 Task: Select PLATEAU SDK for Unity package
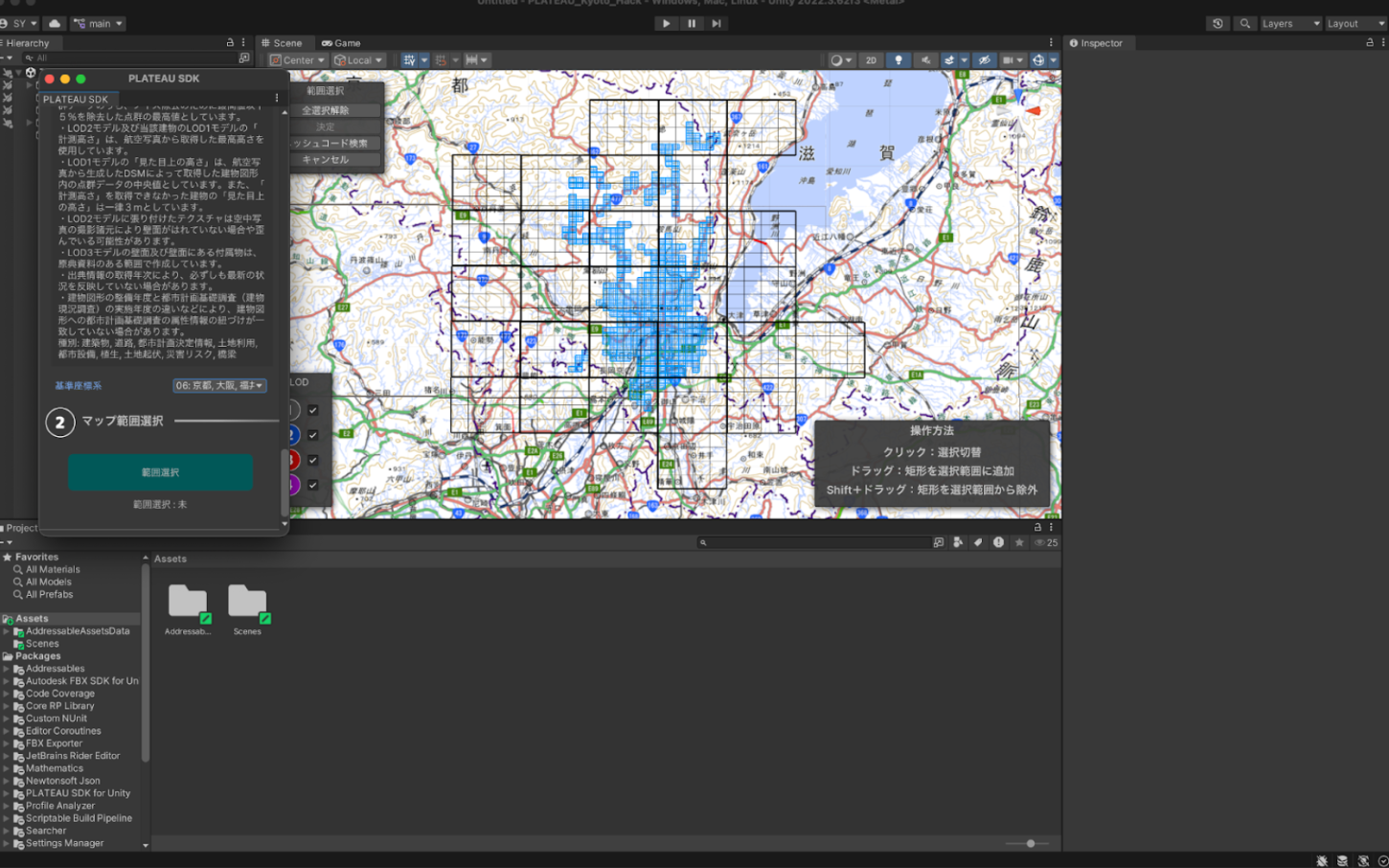coord(78,793)
